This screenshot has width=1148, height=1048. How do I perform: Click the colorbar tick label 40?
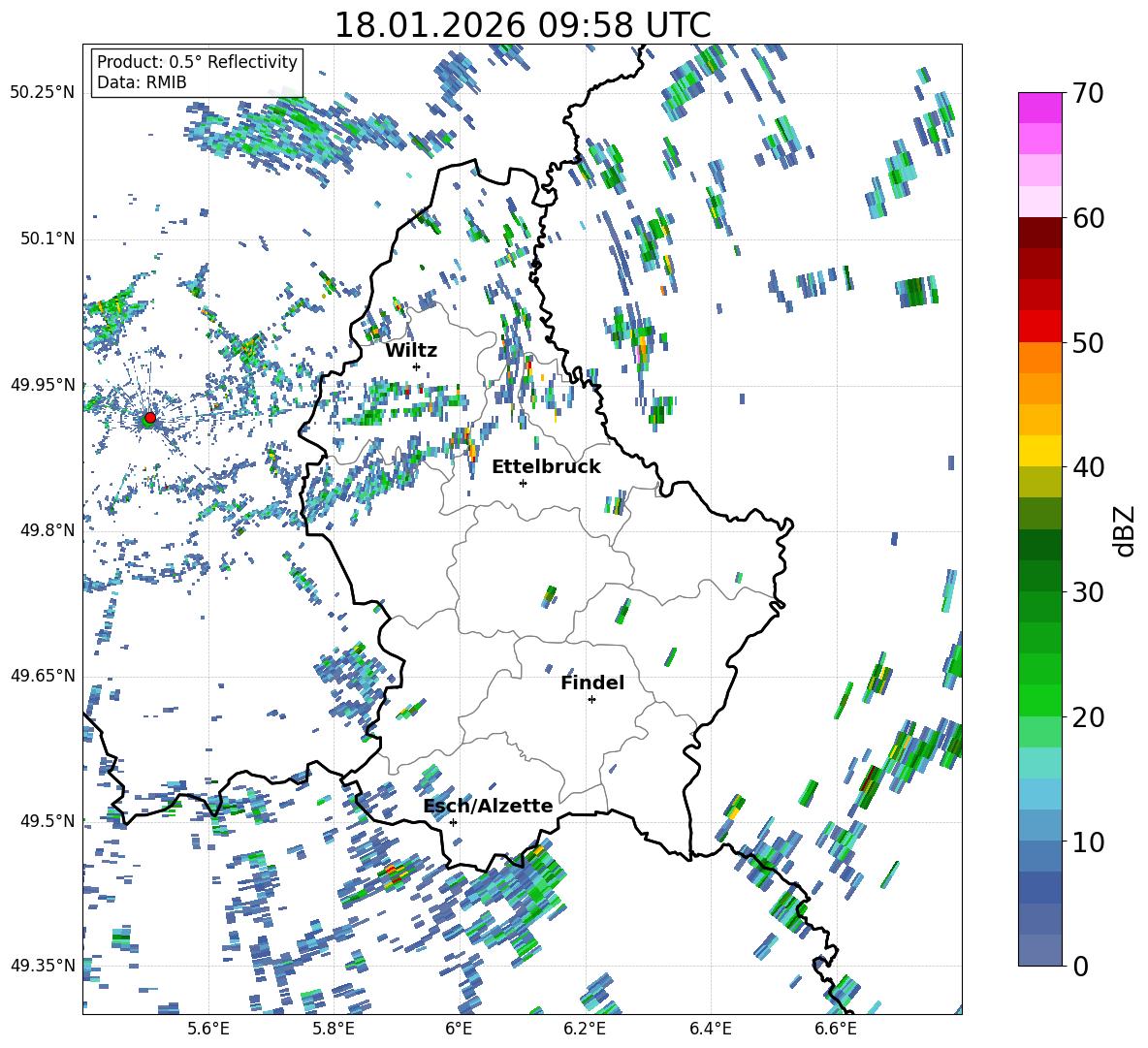pyautogui.click(x=1088, y=467)
